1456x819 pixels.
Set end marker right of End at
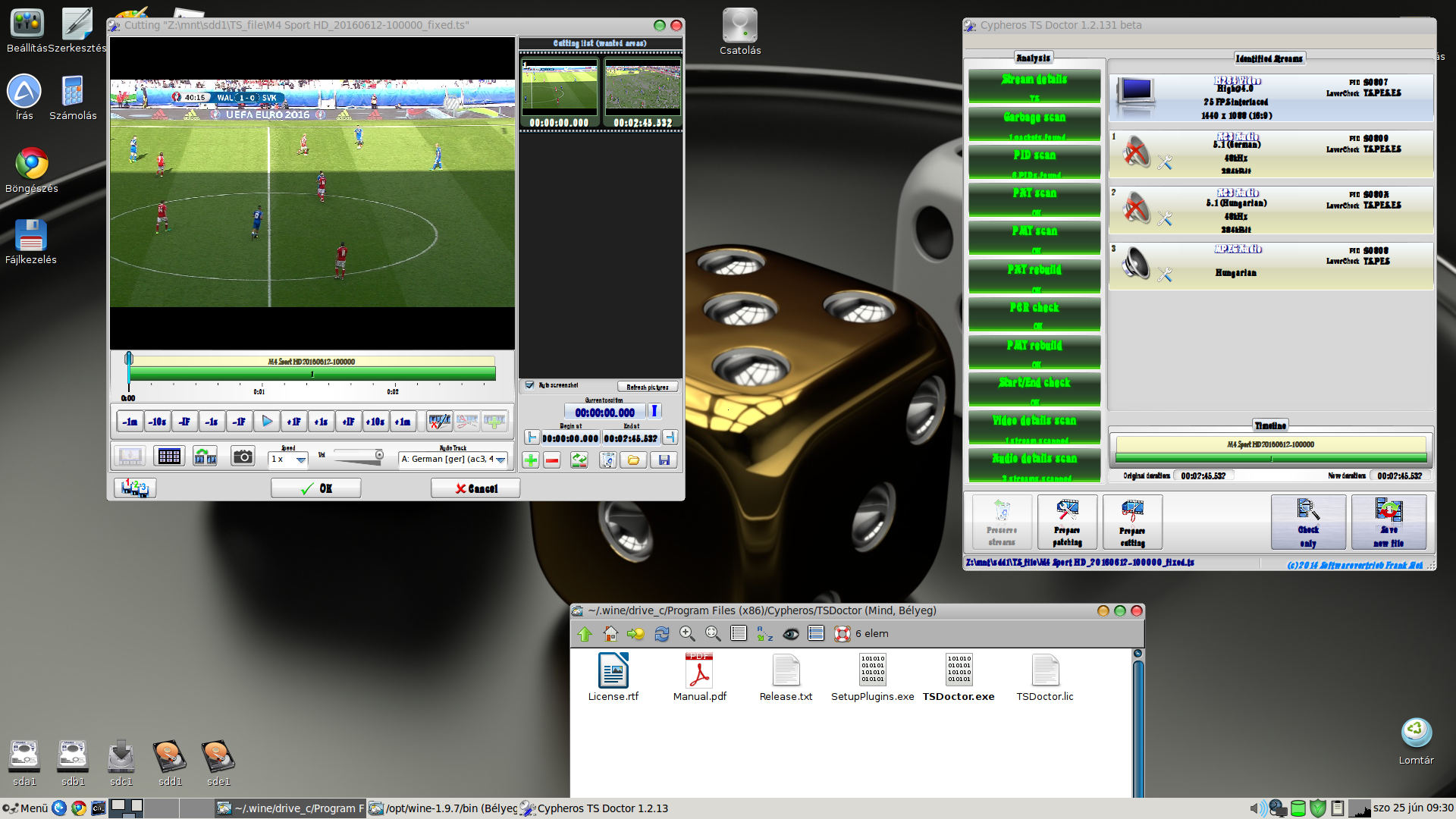[670, 438]
